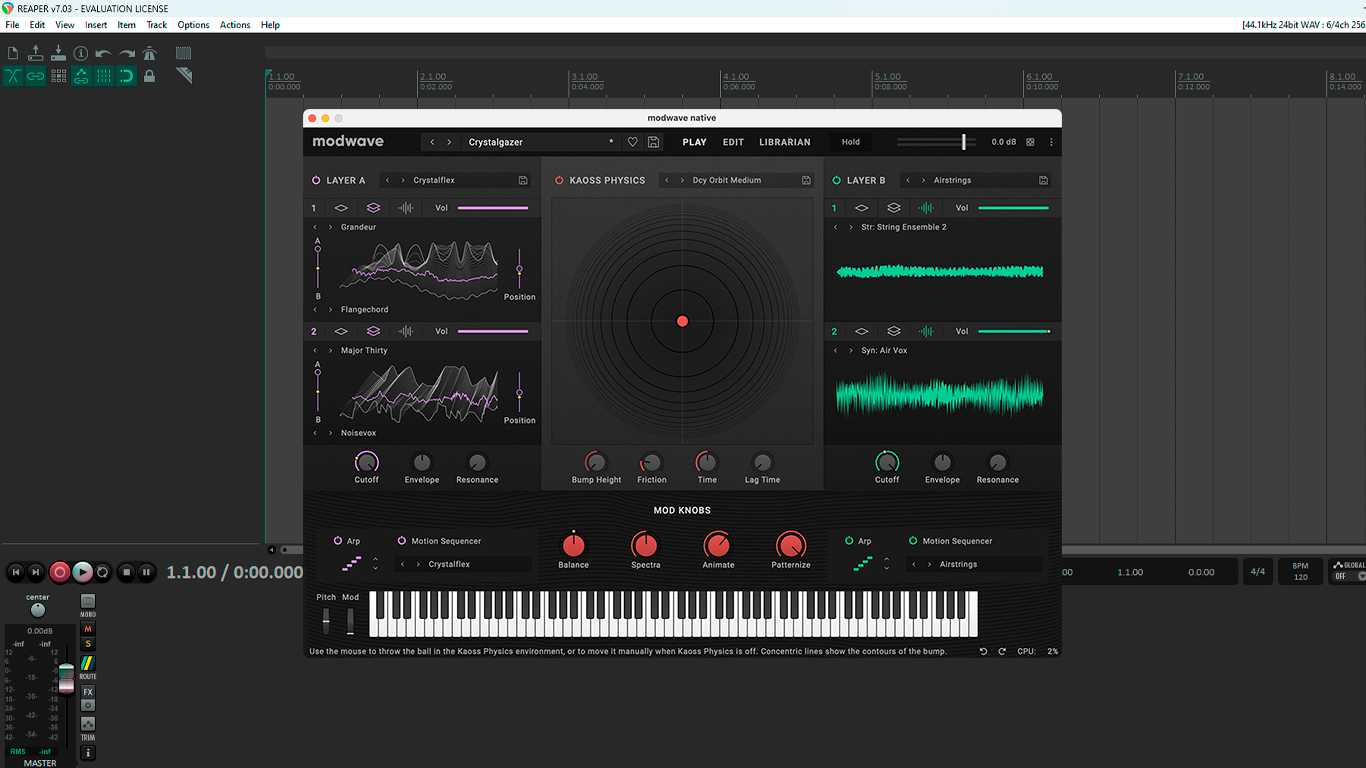This screenshot has width=1366, height=768.
Task: Click the New Project icon in REAPER toolbar
Action: tap(13, 53)
